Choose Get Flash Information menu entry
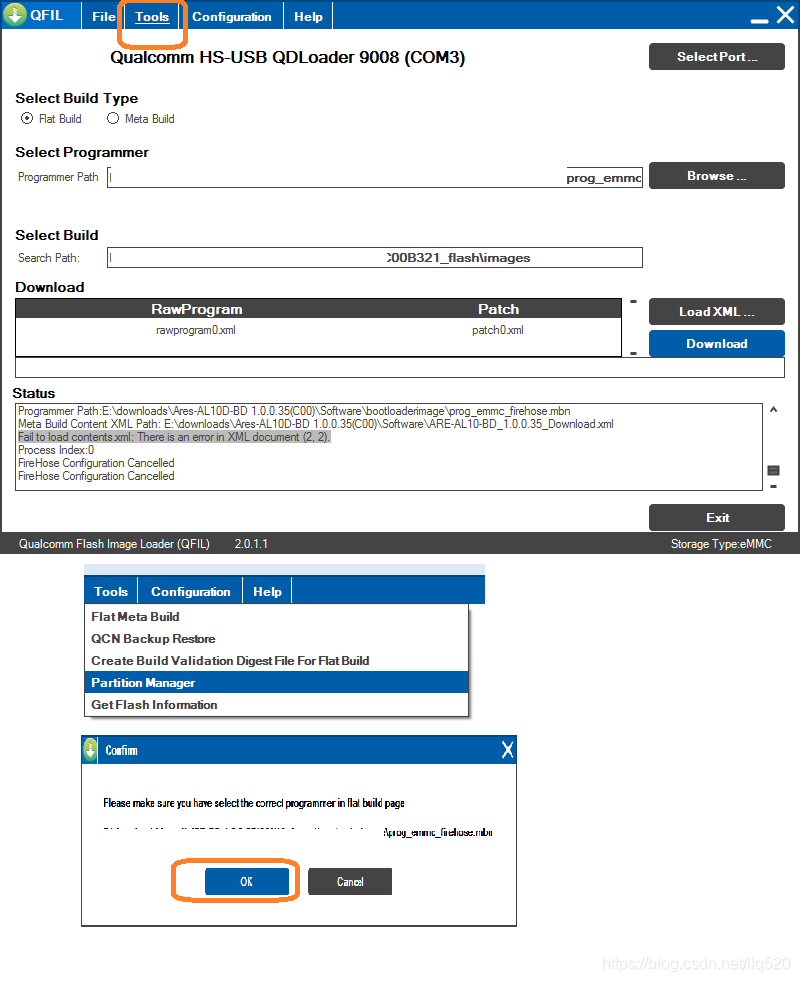The image size is (800, 982). (276, 705)
